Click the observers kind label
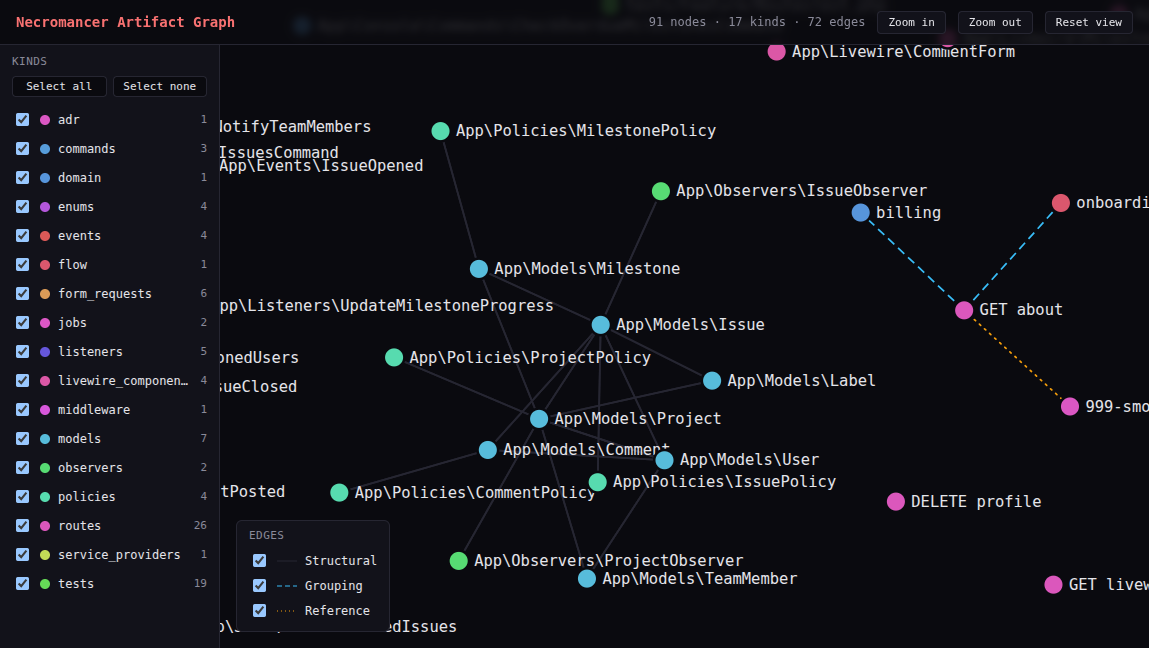 90,468
